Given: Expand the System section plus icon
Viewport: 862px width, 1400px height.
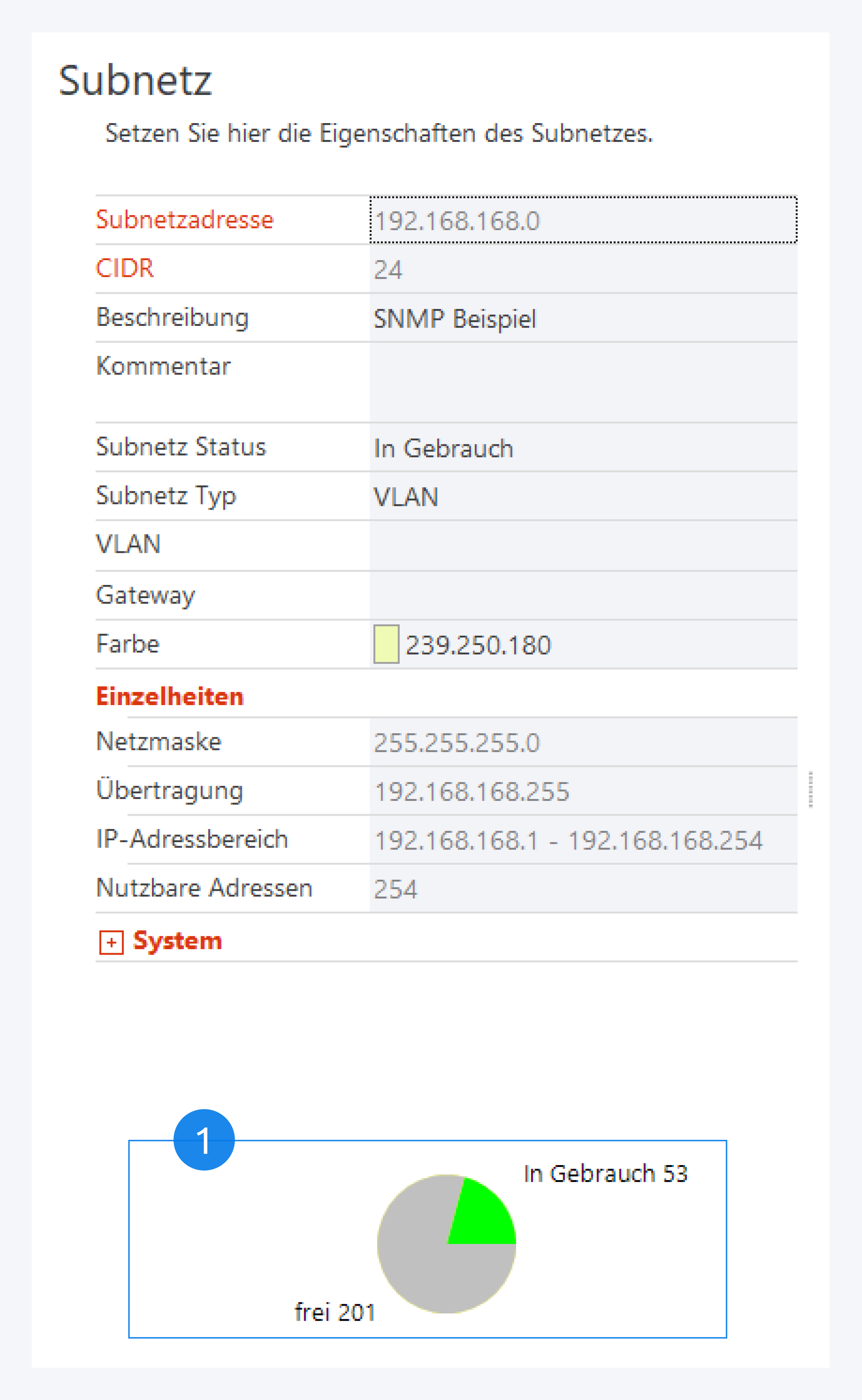Looking at the screenshot, I should click(x=111, y=942).
